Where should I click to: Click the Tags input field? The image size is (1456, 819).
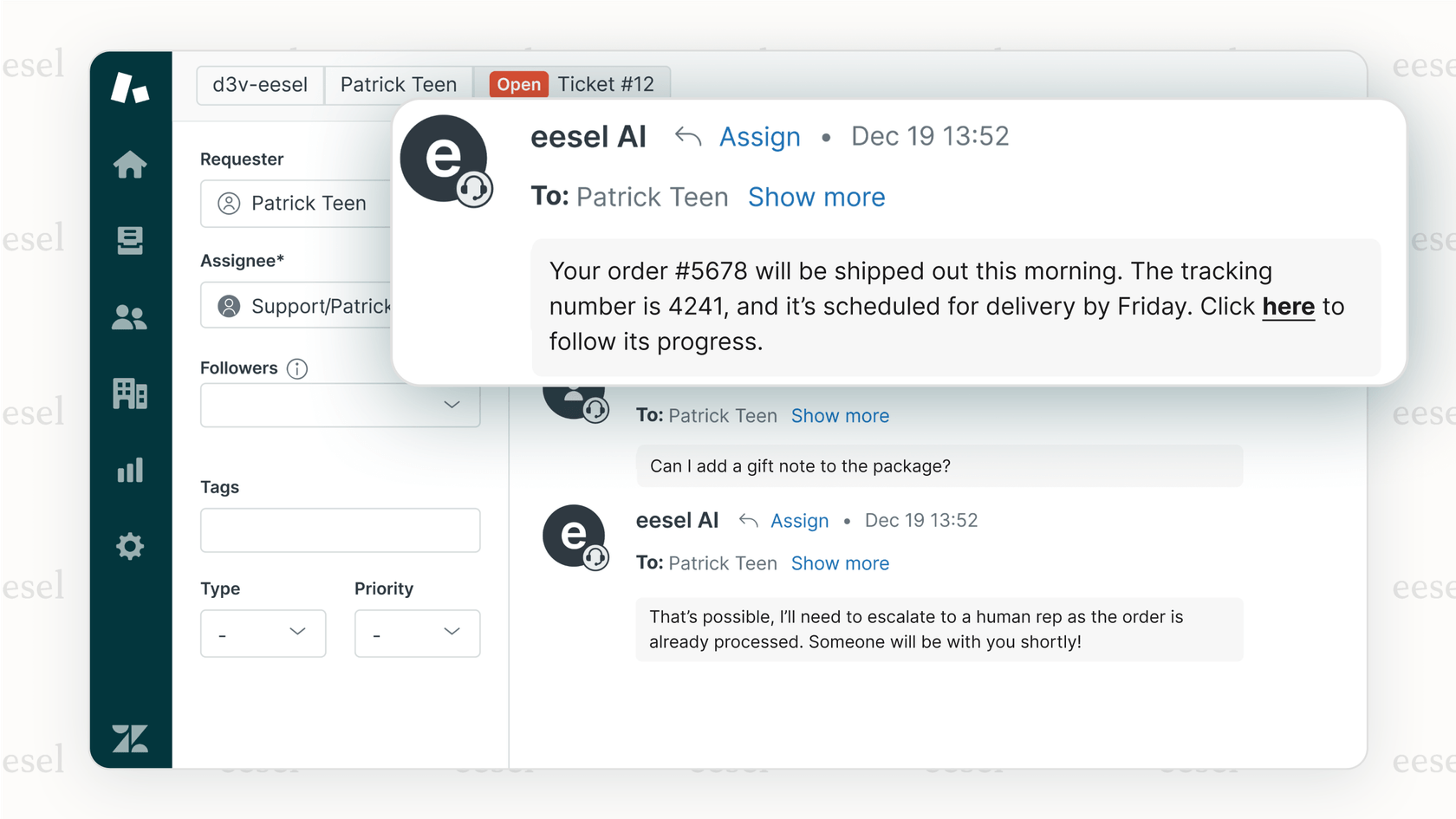point(340,530)
